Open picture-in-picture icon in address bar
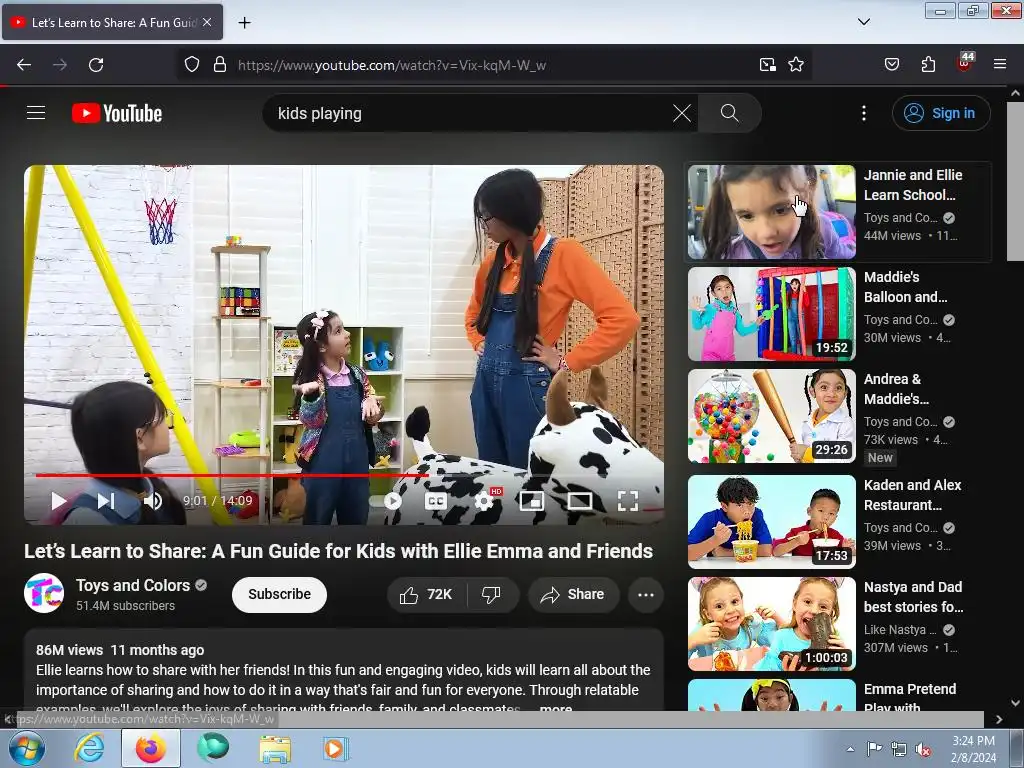This screenshot has width=1024, height=768. pyautogui.click(x=767, y=65)
